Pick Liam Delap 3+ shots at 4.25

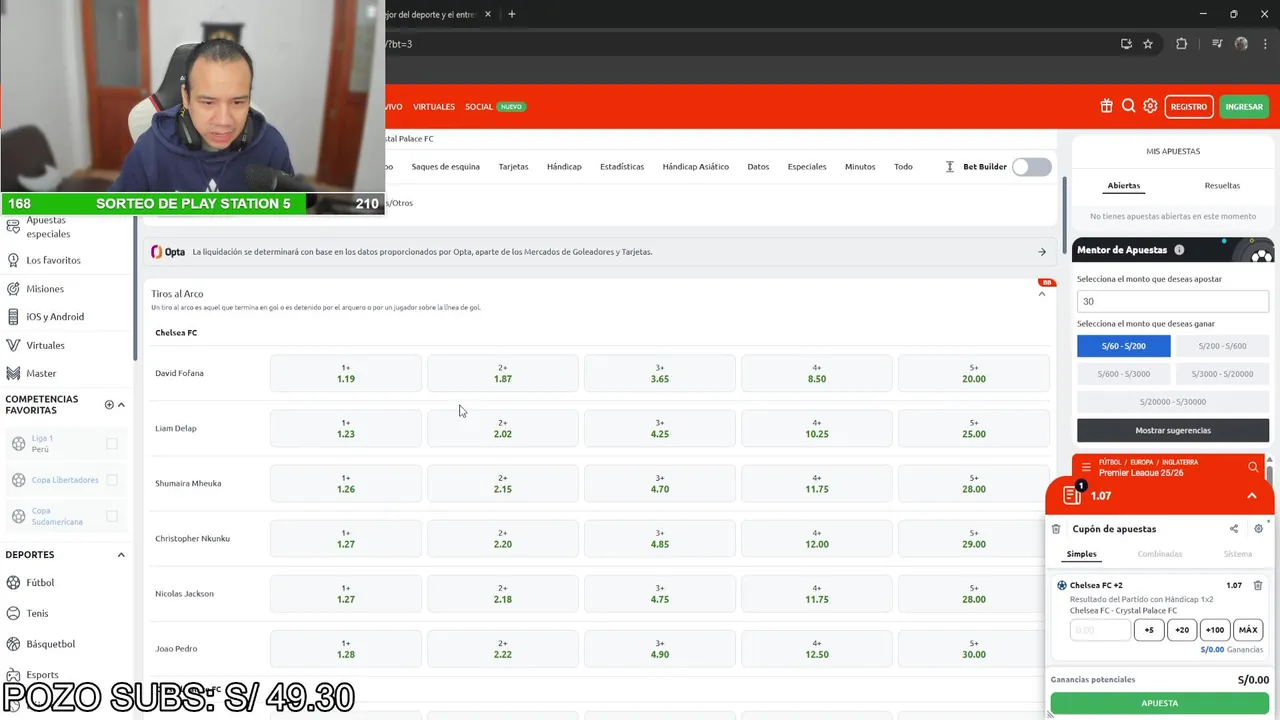(x=659, y=428)
